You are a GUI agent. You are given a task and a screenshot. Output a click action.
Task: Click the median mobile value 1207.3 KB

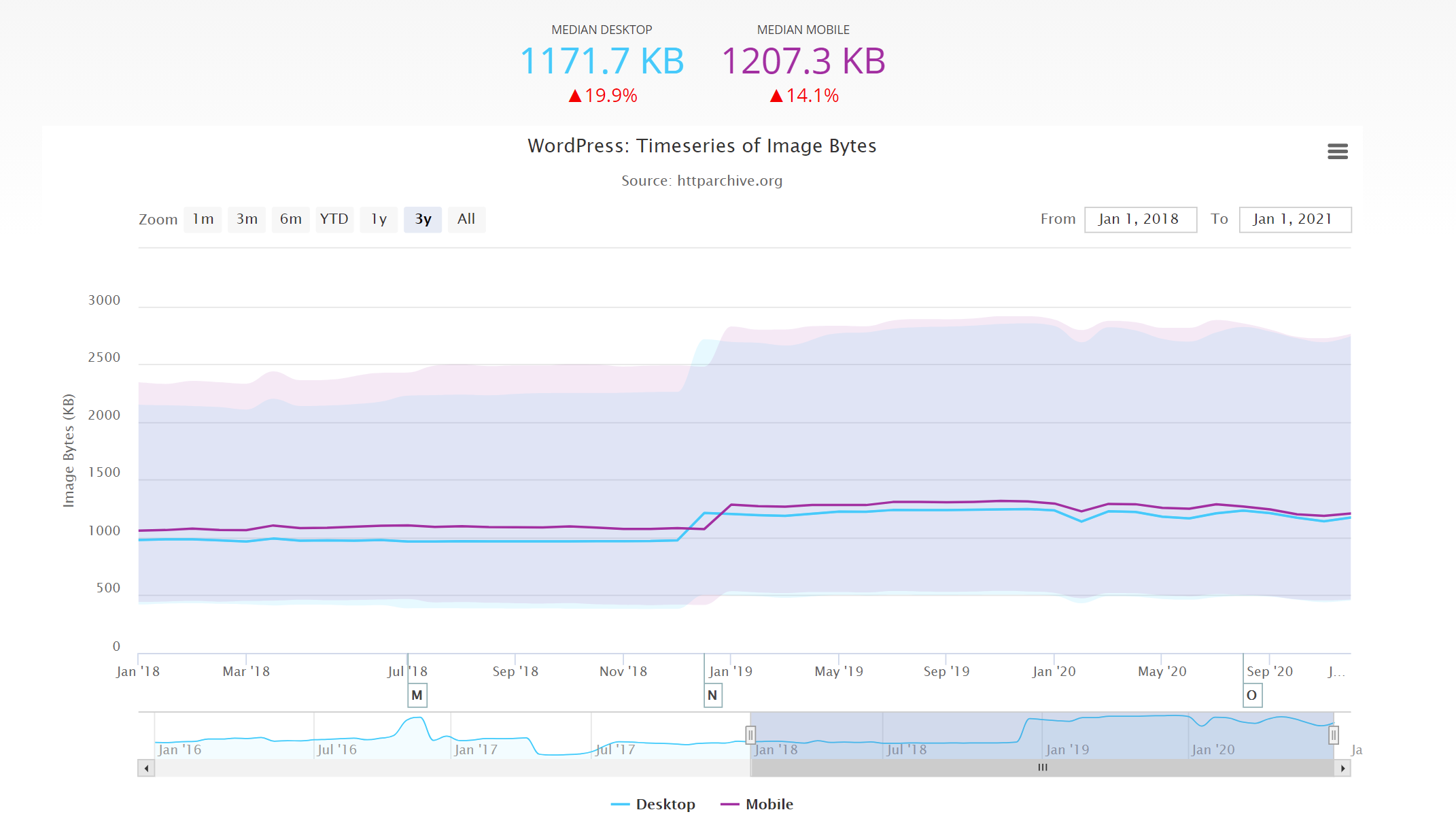[x=803, y=61]
